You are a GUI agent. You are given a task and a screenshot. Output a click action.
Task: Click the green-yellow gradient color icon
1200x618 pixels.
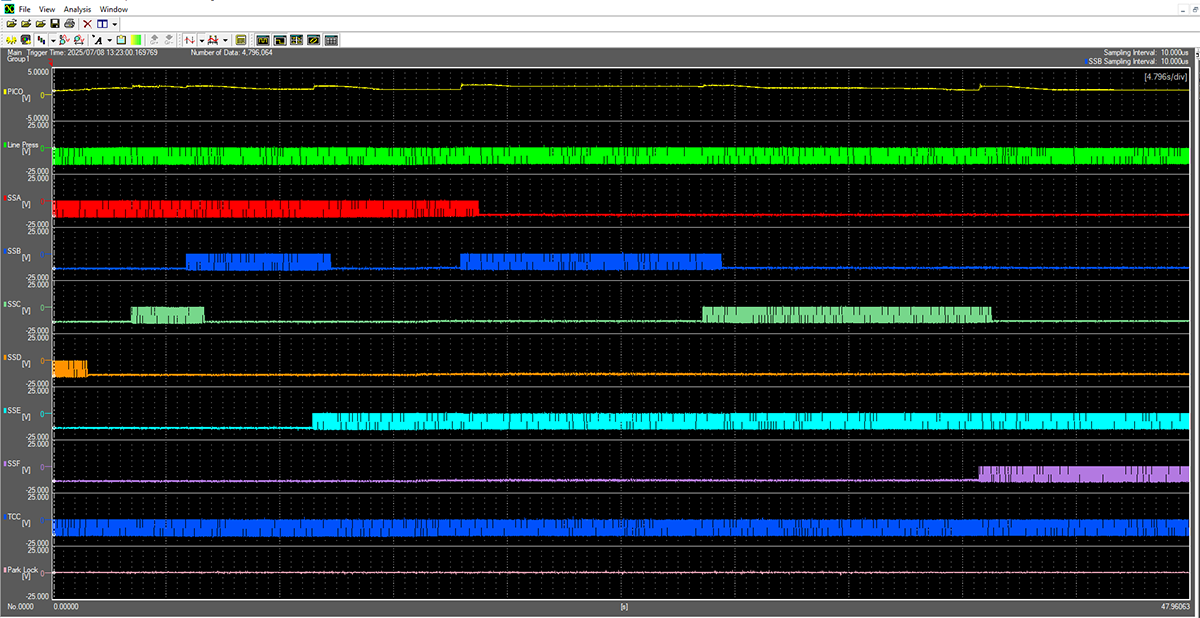(134, 40)
